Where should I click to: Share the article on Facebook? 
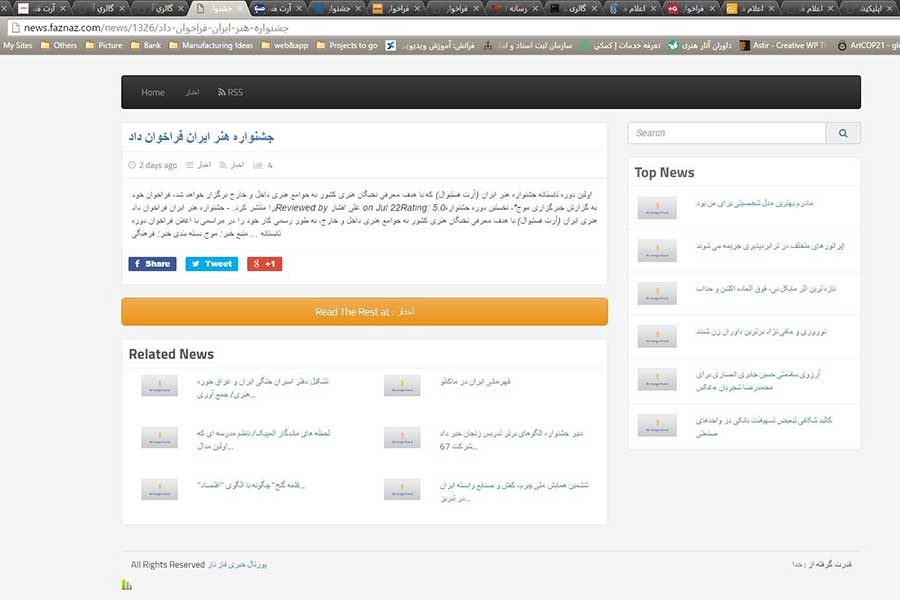coord(152,264)
